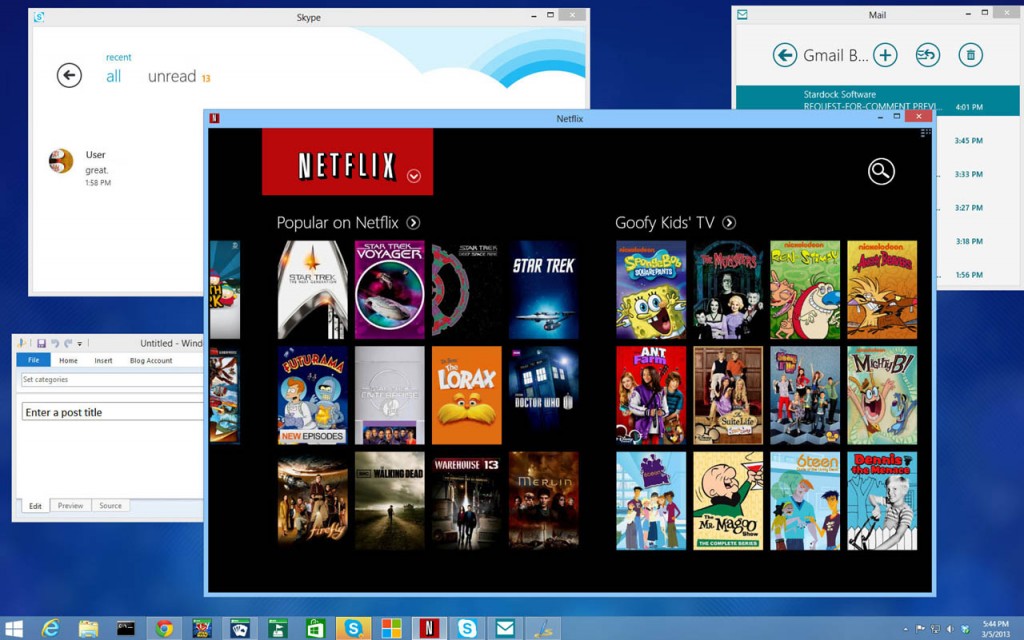Open the Blog Account tab
1024x640 pixels.
tap(151, 360)
